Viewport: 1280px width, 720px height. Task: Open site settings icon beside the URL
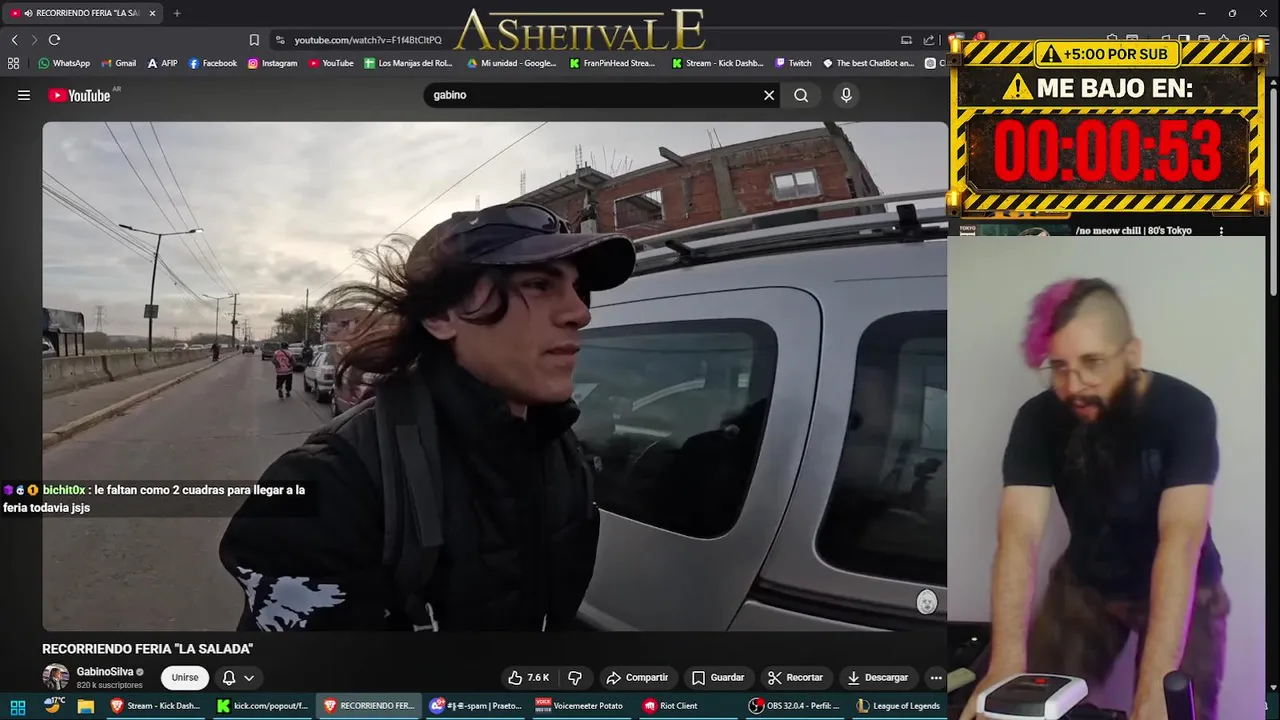(279, 40)
